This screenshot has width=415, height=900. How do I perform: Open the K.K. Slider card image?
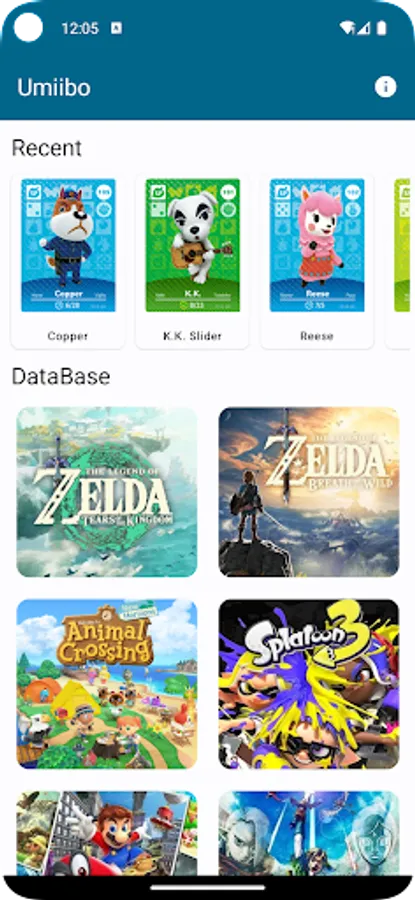[193, 246]
